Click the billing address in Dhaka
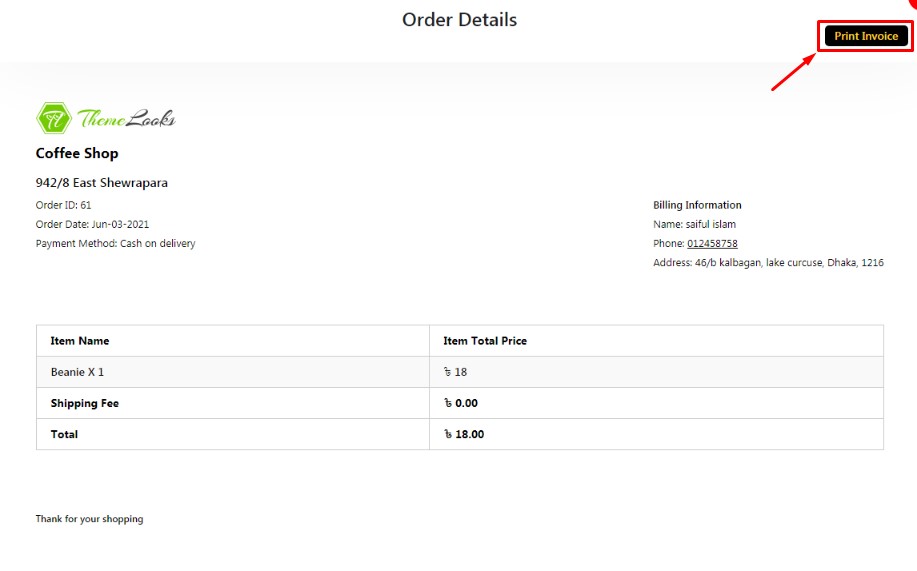917x571 pixels. coord(768,263)
